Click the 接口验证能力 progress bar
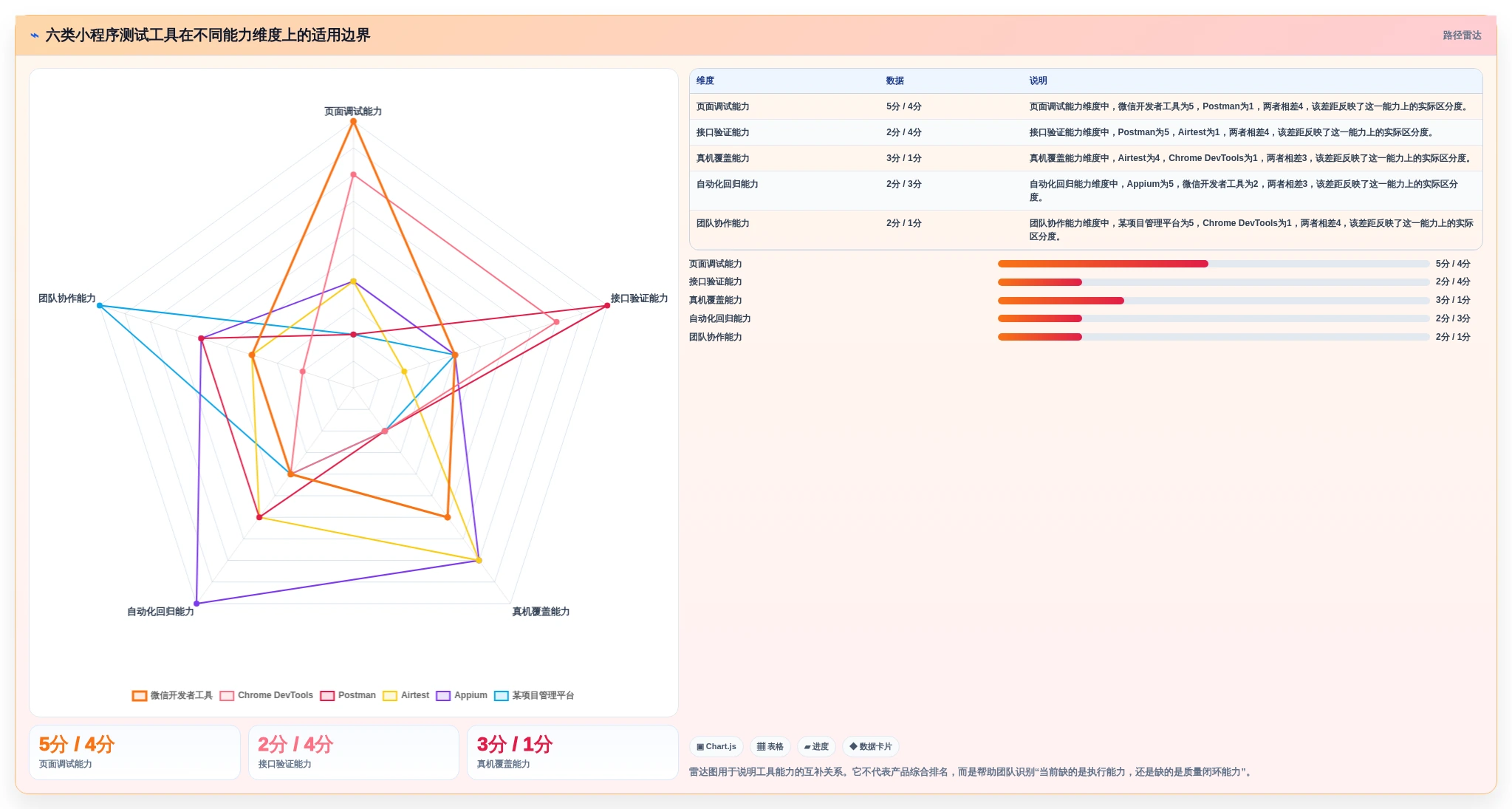Screen dimensions: 1512x809 pyautogui.click(x=1214, y=282)
